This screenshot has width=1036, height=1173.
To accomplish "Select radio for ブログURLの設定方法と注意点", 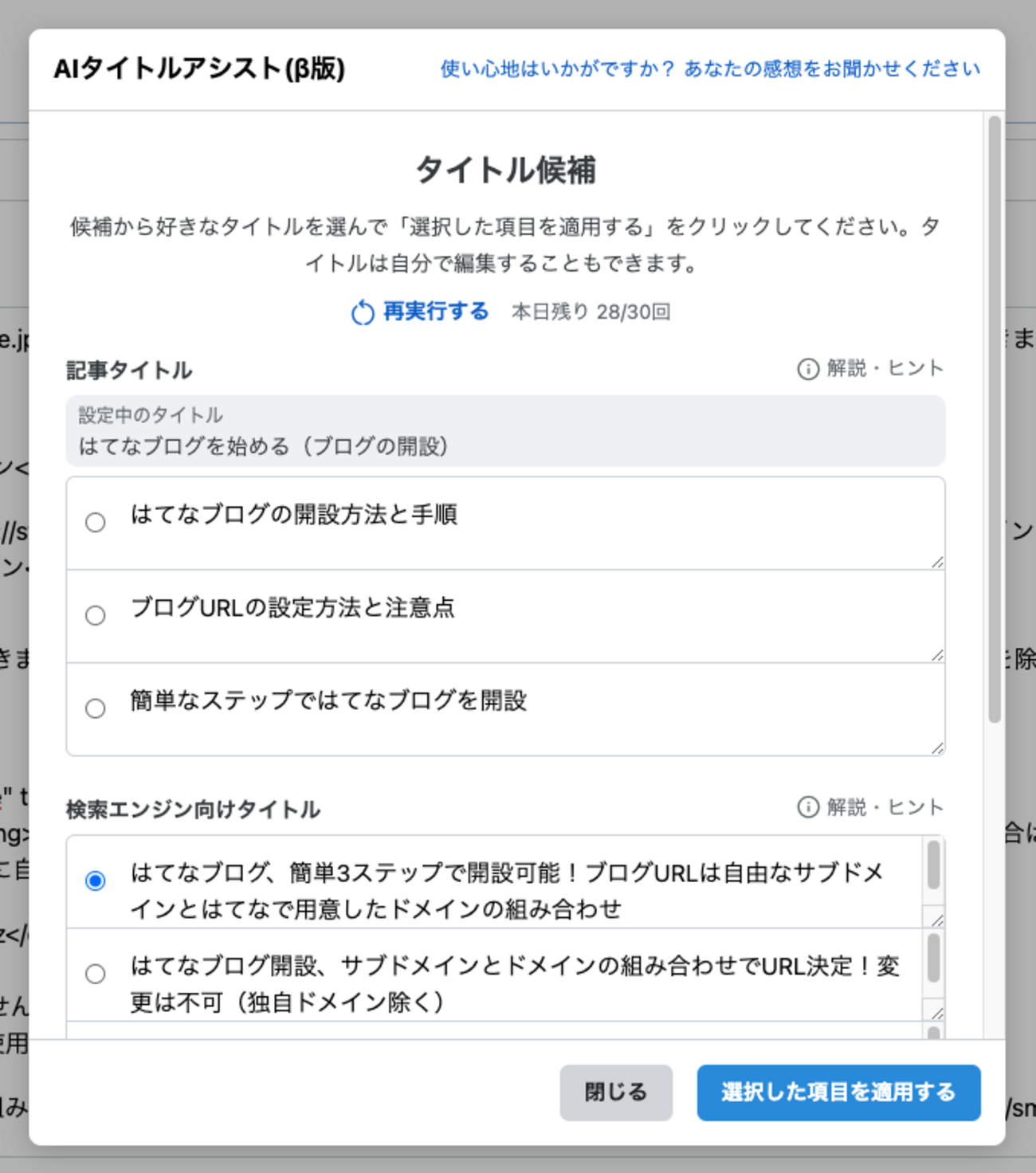I will pos(96,616).
